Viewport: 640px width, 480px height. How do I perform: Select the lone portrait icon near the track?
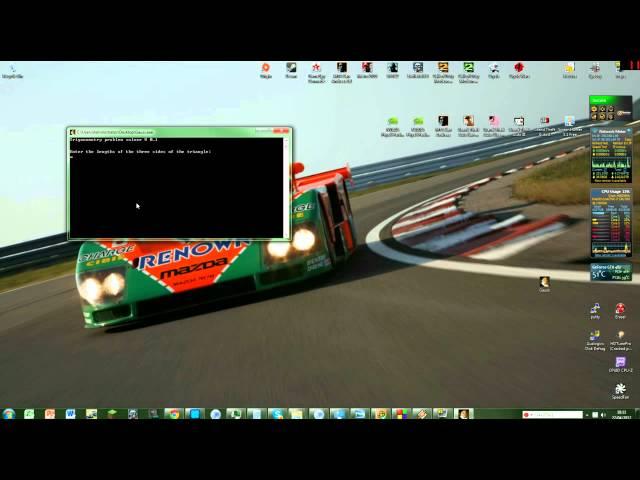tap(544, 284)
